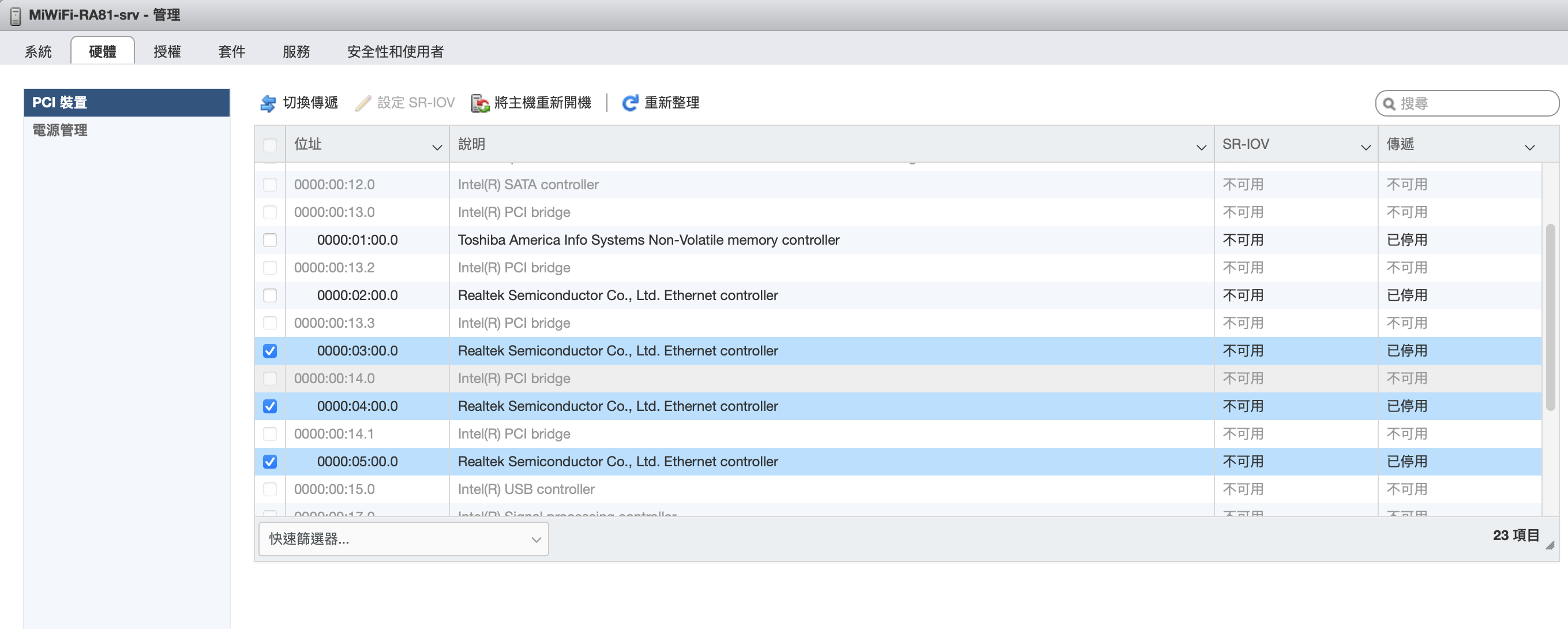Click the Configure SR-IOV (設定 SR-IOV) pencil icon

pos(363,103)
